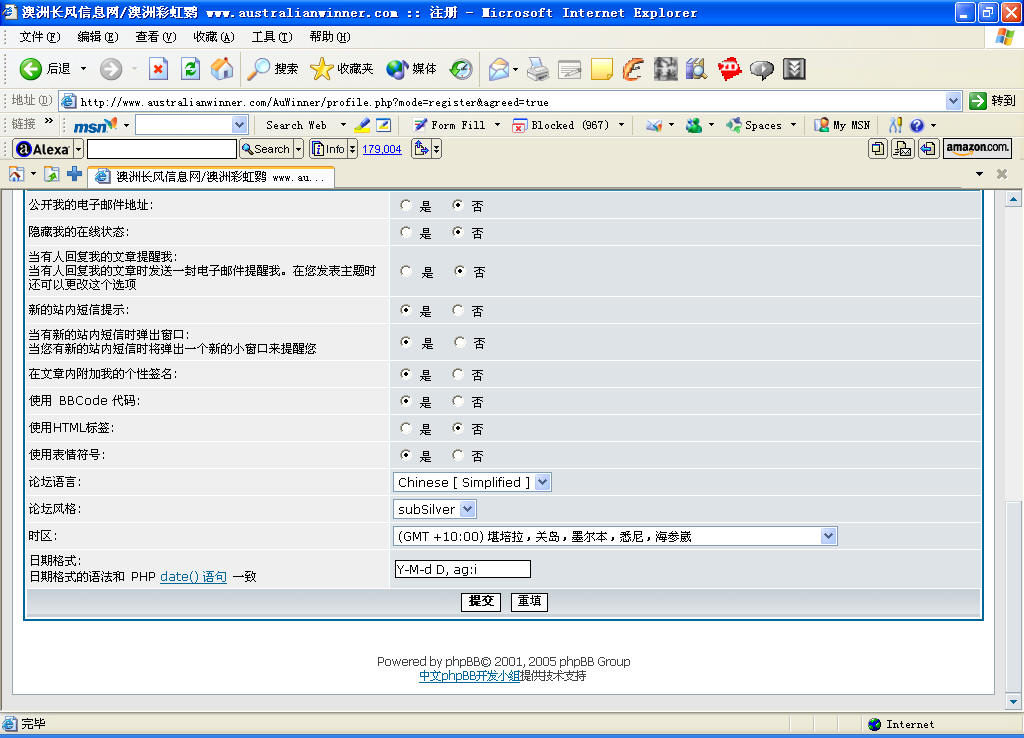This screenshot has height=738, width=1024.
Task: Open the Mail envelope icon
Action: pos(499,69)
